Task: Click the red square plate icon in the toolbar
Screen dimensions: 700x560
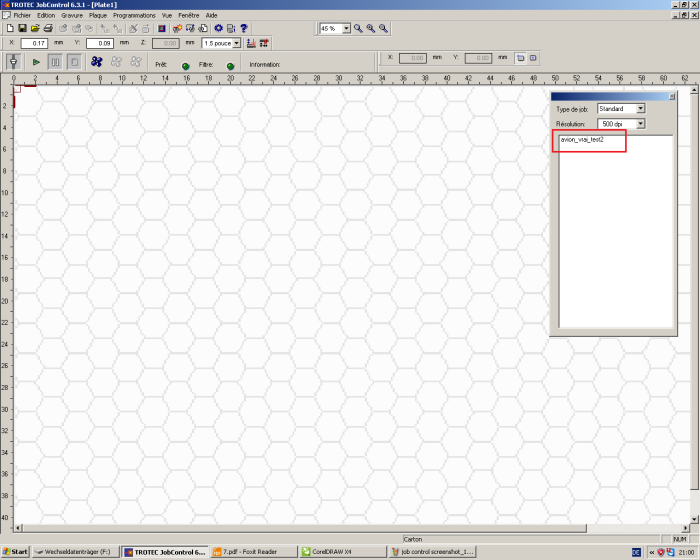Action: click(162, 28)
